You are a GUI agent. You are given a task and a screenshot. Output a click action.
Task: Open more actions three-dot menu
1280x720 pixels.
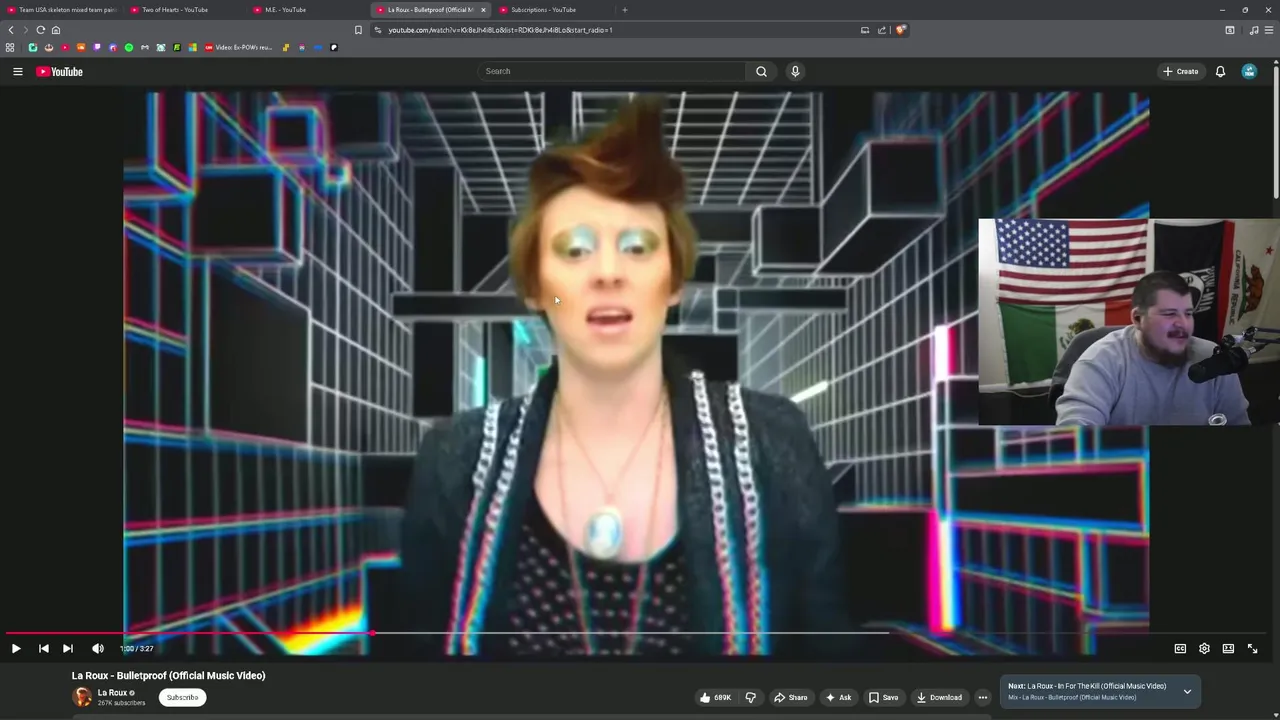pos(983,697)
